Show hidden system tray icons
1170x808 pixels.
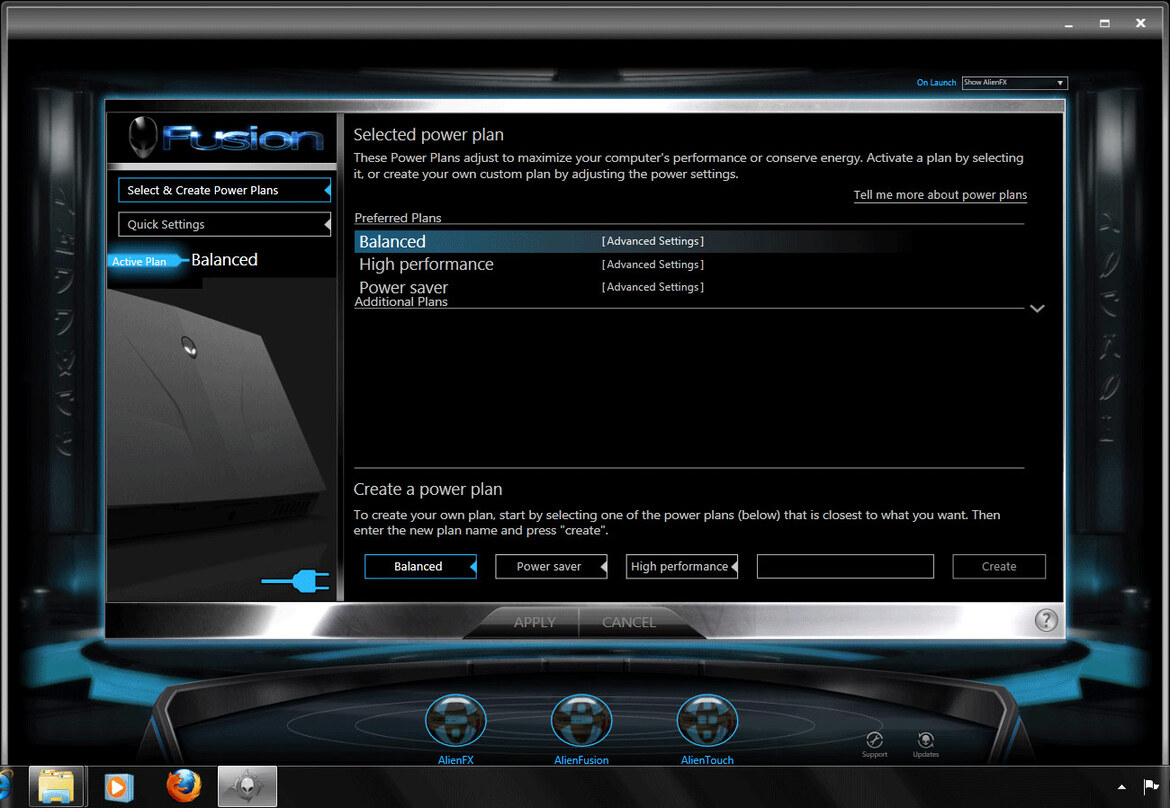(x=1121, y=786)
